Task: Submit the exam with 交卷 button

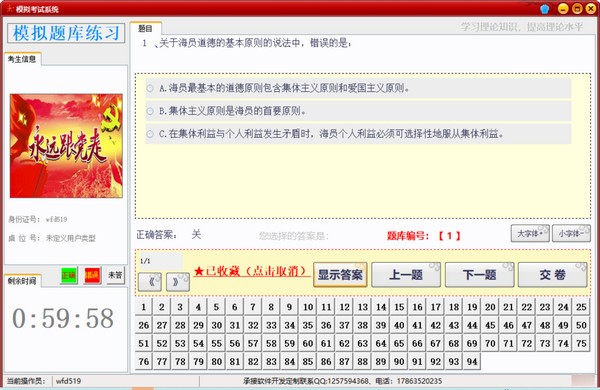Action: (553, 275)
